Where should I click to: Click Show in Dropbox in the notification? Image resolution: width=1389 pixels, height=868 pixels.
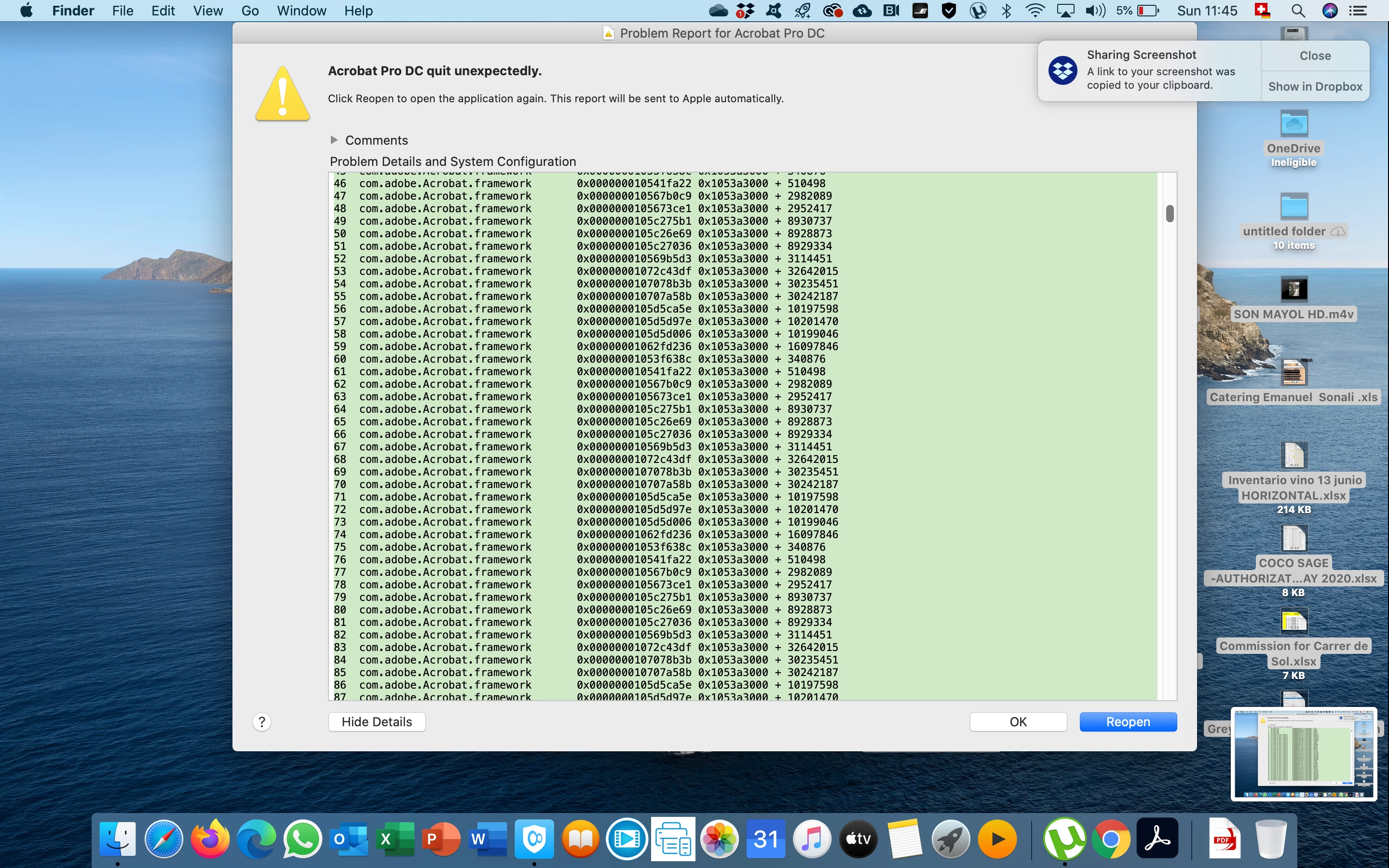coord(1315,87)
